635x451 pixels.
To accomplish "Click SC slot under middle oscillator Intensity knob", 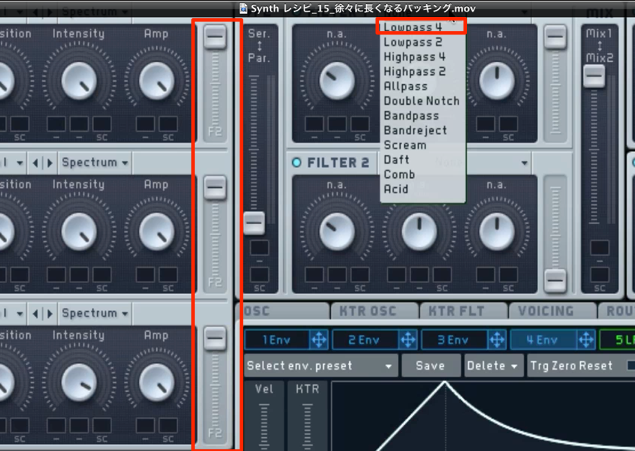I will click(102, 275).
